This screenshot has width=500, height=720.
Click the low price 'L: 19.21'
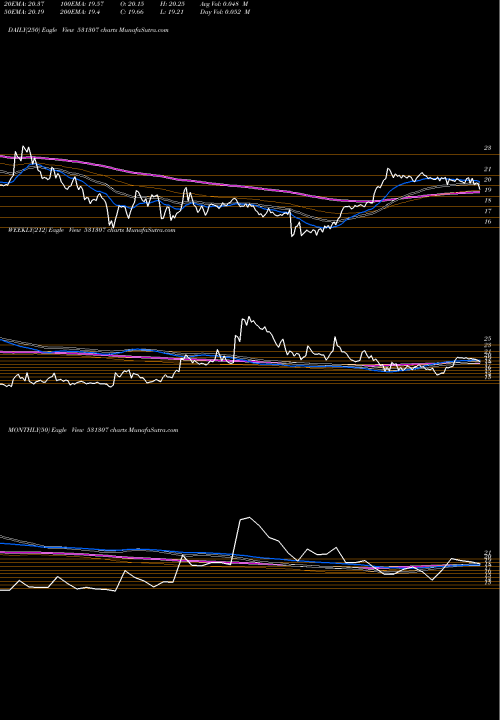pyautogui.click(x=172, y=12)
